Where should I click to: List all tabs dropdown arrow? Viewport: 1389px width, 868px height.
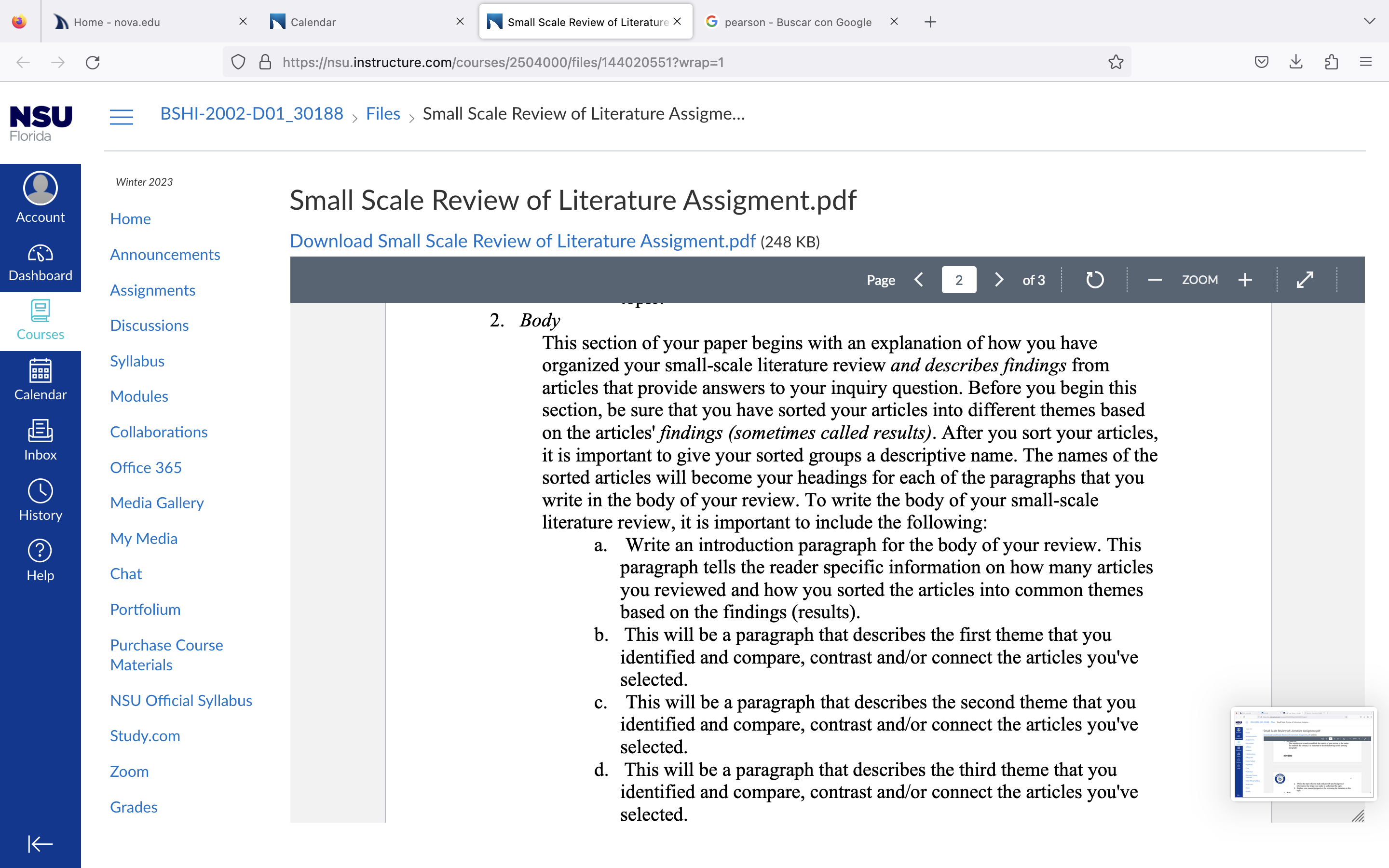pos(1370,21)
